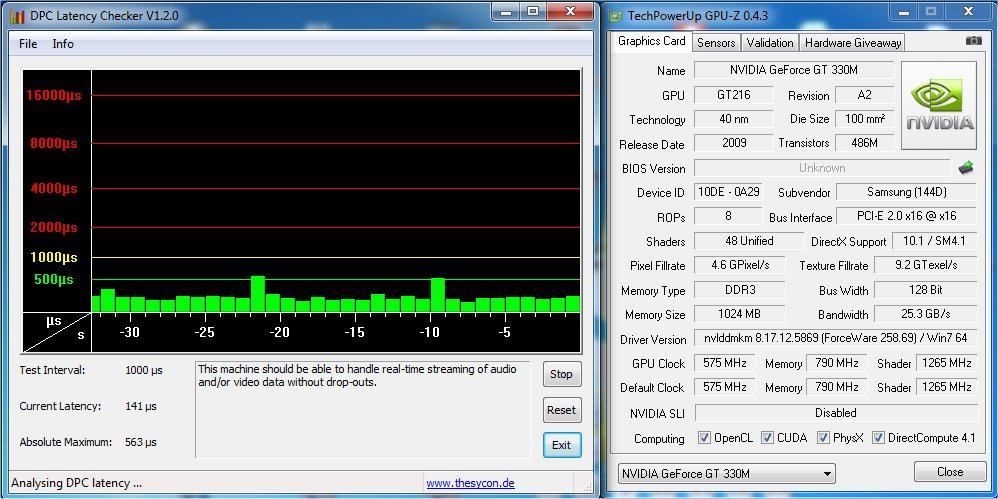Image resolution: width=998 pixels, height=499 pixels.
Task: Click the BIOS Version field showing Unknown
Action: point(822,168)
